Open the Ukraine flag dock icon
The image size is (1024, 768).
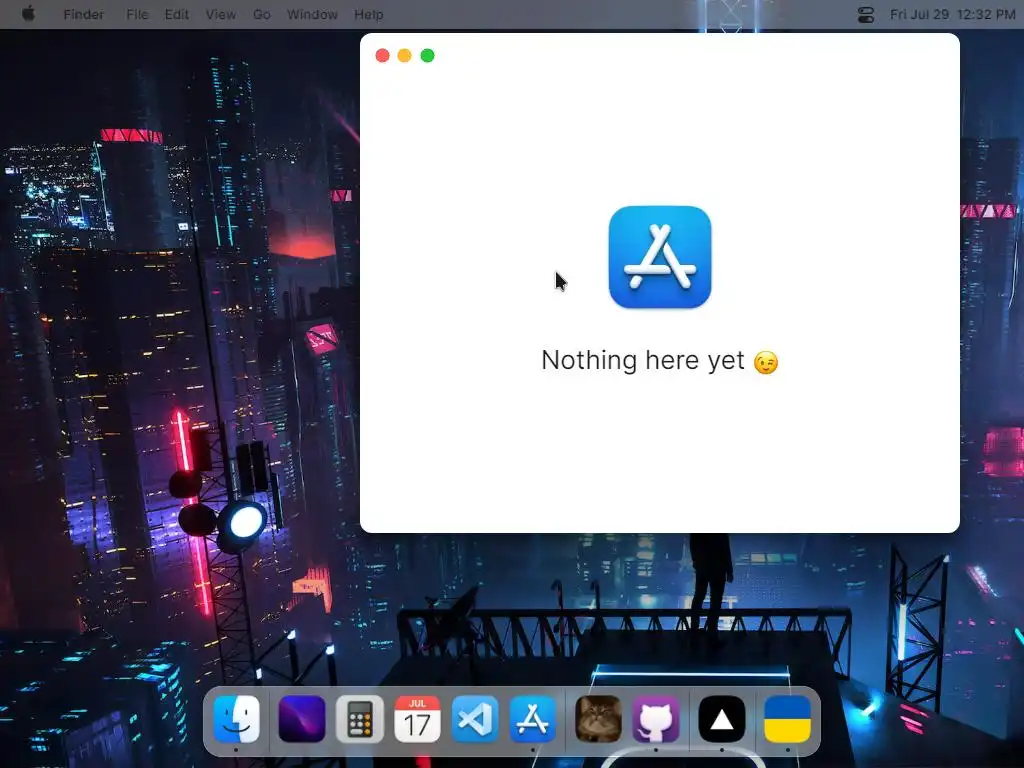[x=788, y=719]
